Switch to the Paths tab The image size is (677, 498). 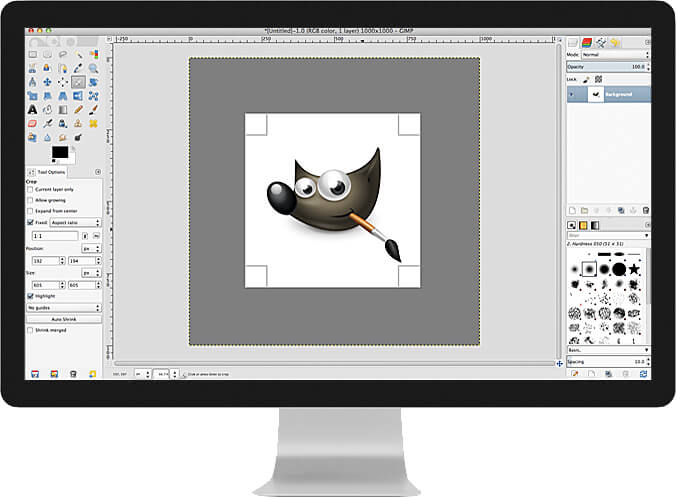(601, 42)
